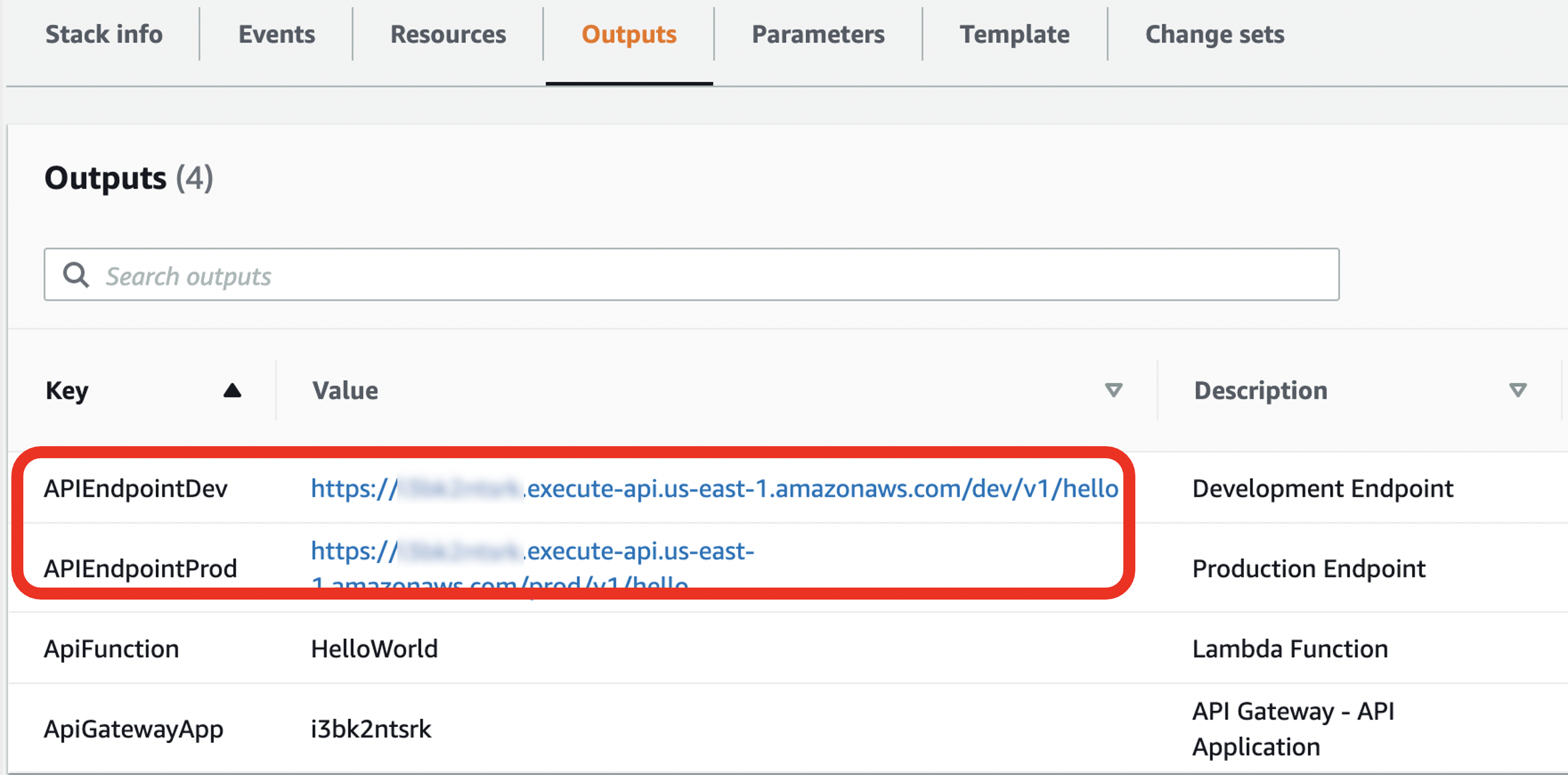Go to the Parameters tab
This screenshot has width=1568, height=775.
click(818, 35)
